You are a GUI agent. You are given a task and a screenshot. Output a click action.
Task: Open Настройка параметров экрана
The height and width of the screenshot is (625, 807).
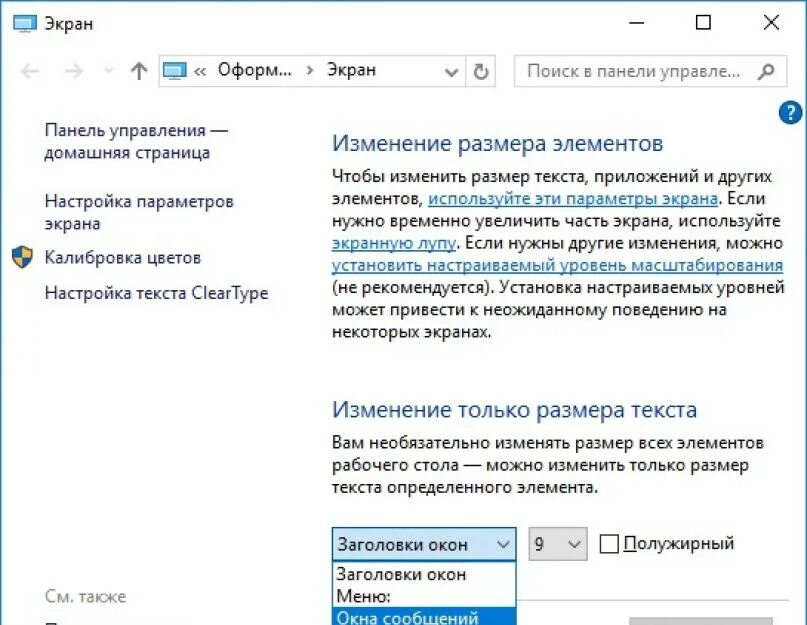click(x=139, y=212)
